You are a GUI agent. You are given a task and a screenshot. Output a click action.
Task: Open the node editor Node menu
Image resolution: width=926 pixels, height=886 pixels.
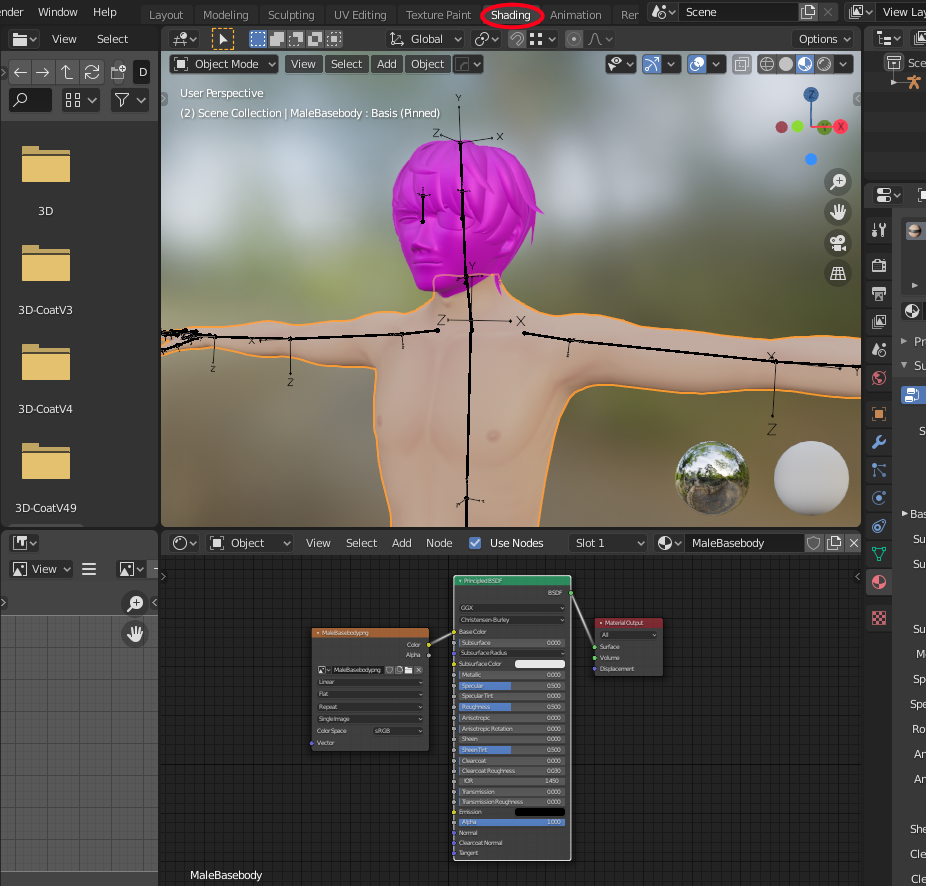[439, 543]
